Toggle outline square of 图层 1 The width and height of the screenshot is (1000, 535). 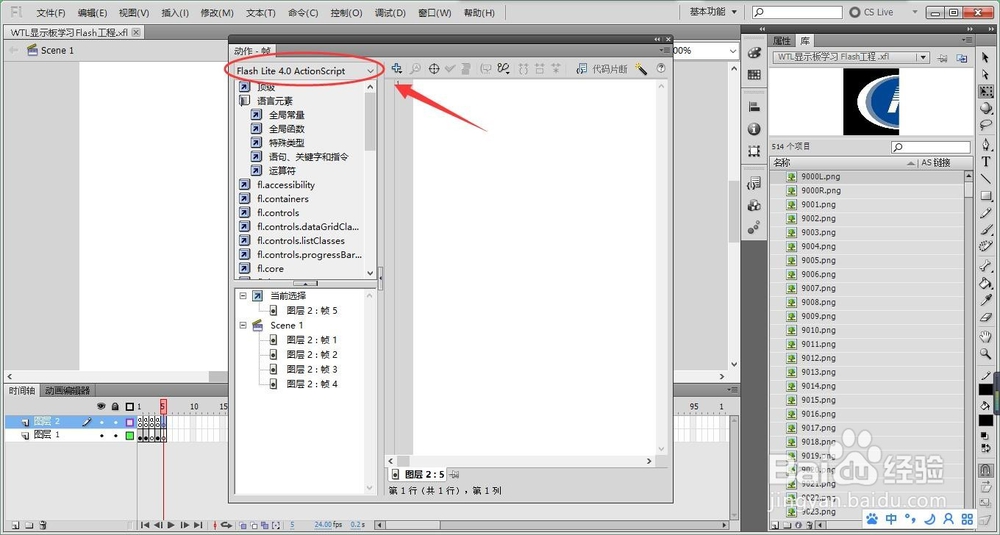coord(130,436)
